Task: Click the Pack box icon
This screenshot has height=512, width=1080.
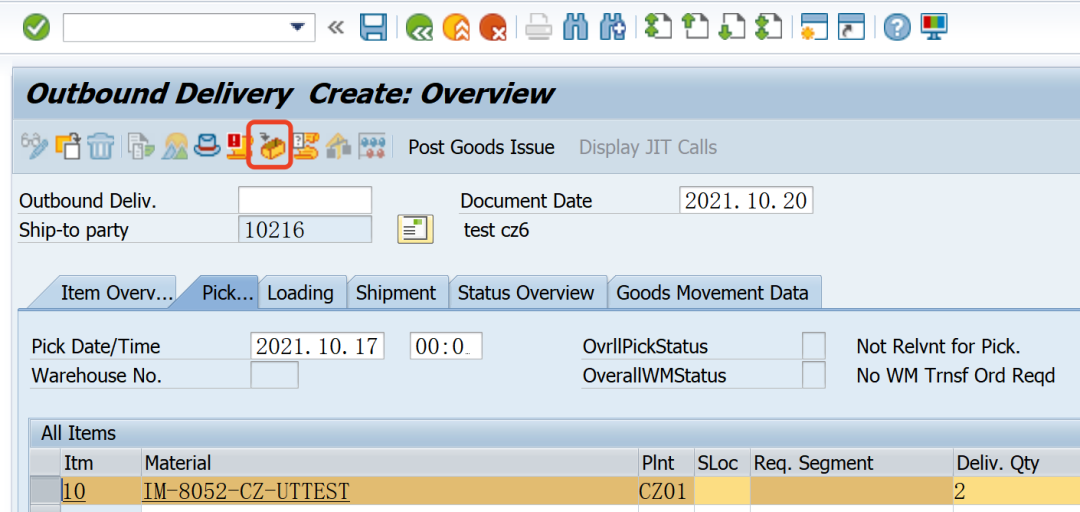Action: coord(271,146)
